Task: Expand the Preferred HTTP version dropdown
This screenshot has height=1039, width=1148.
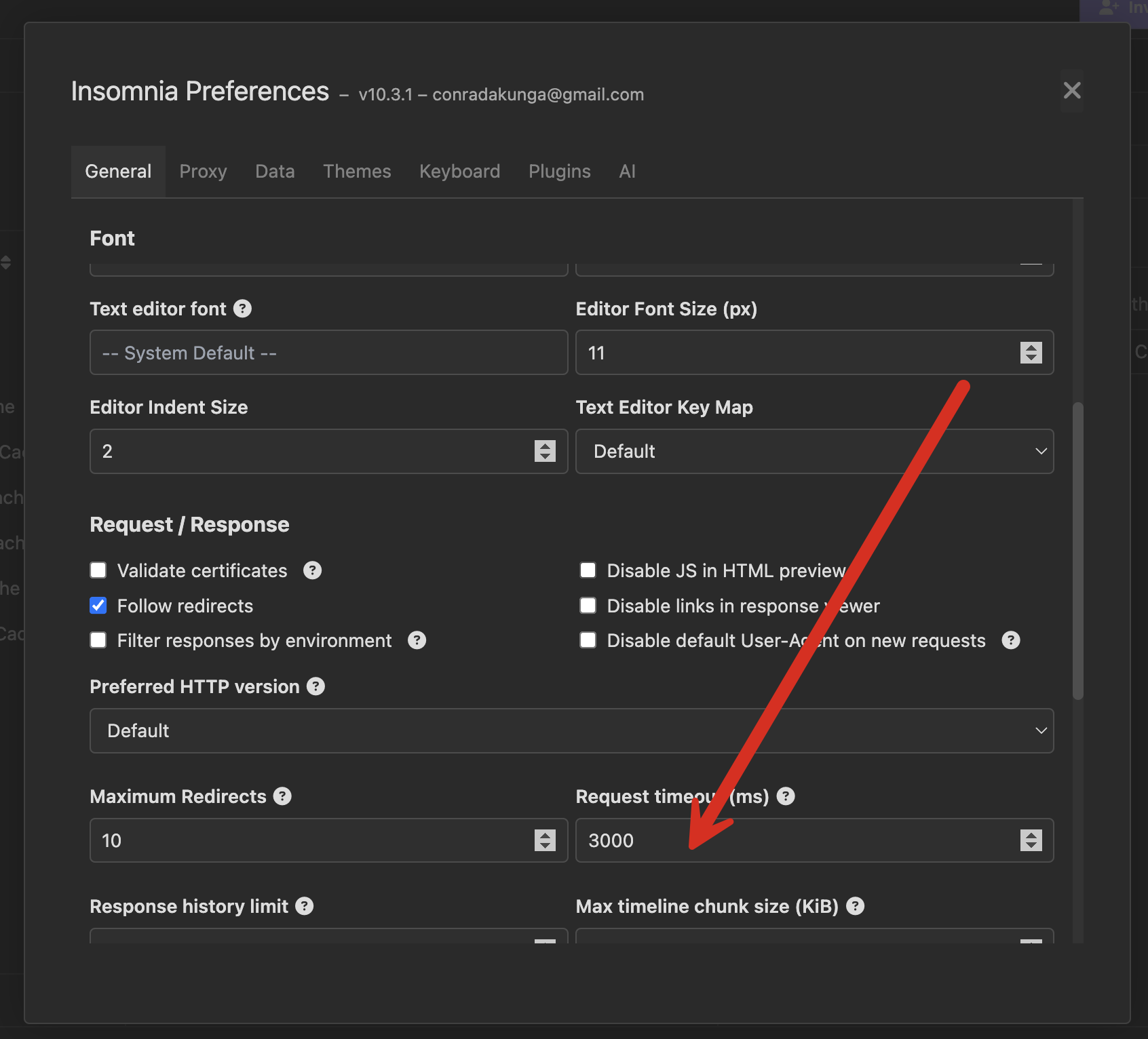Action: pyautogui.click(x=571, y=730)
